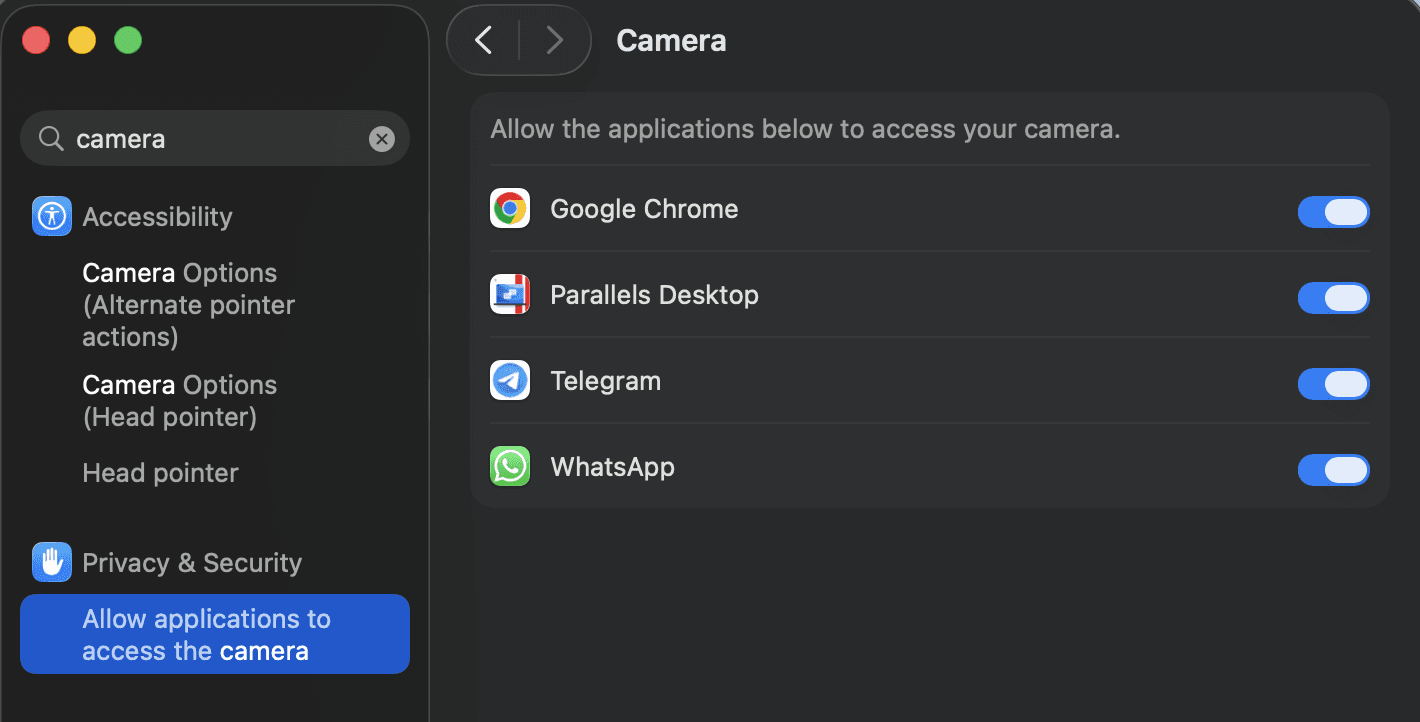Click the 'WhatsApp' app name
1420x722 pixels.
coord(612,467)
